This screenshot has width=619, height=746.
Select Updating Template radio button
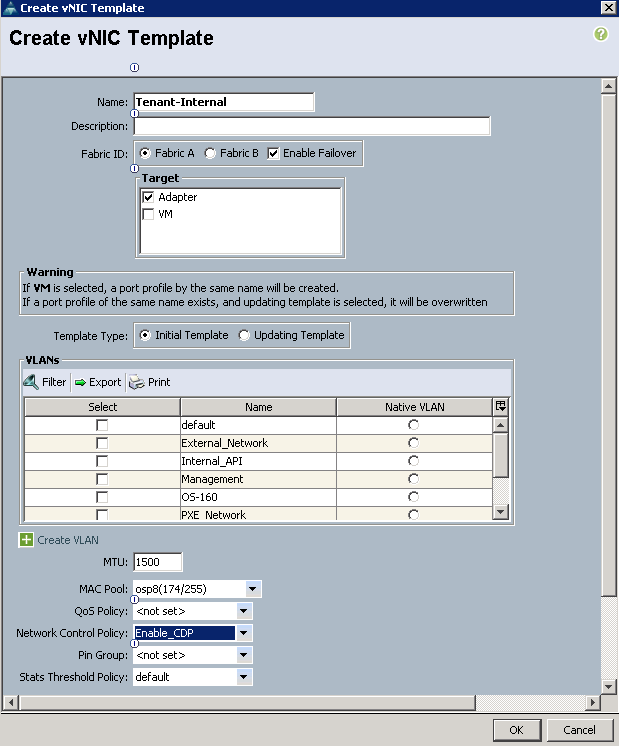pyautogui.click(x=244, y=335)
